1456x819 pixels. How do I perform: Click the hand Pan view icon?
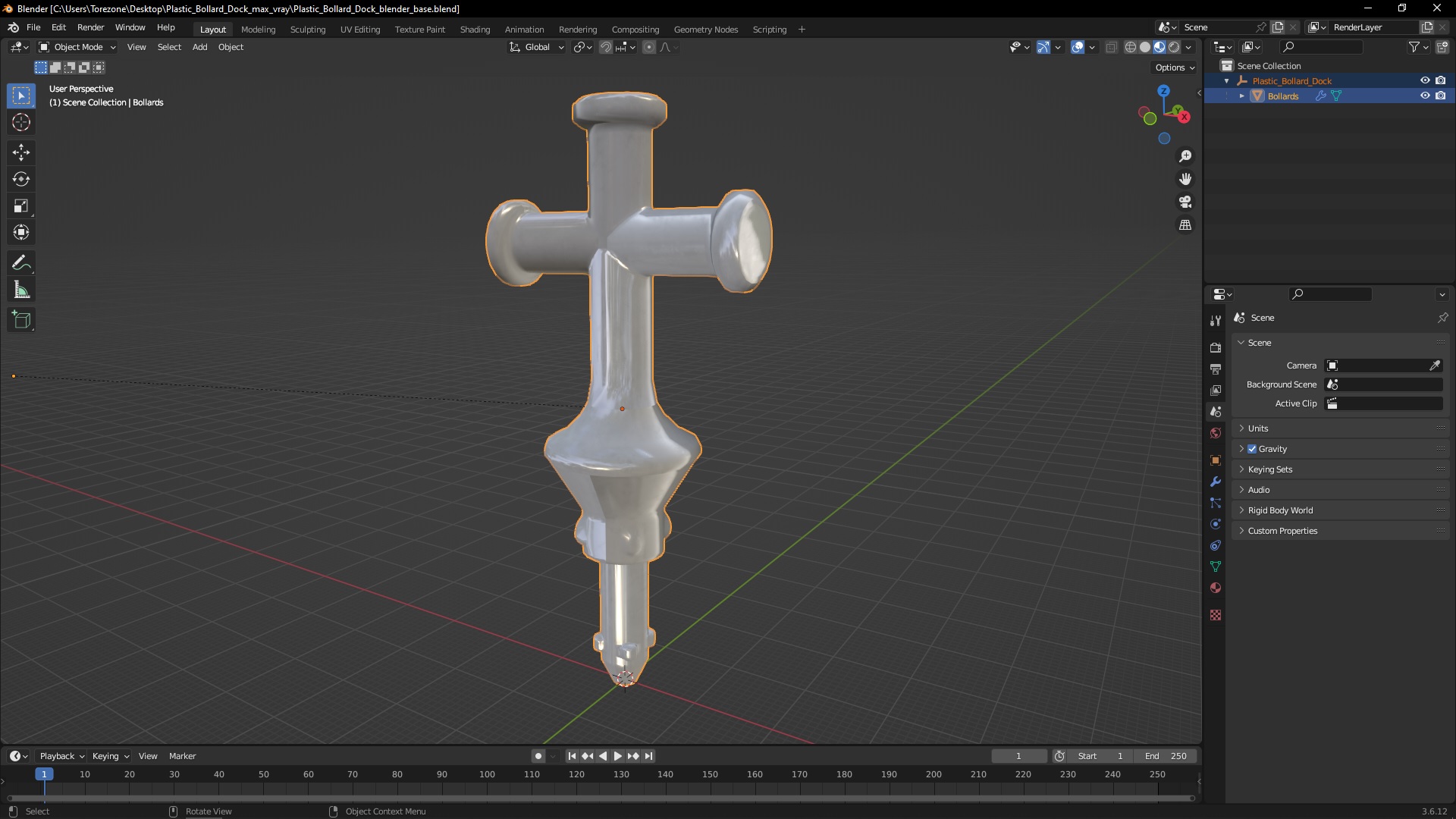pyautogui.click(x=1185, y=179)
